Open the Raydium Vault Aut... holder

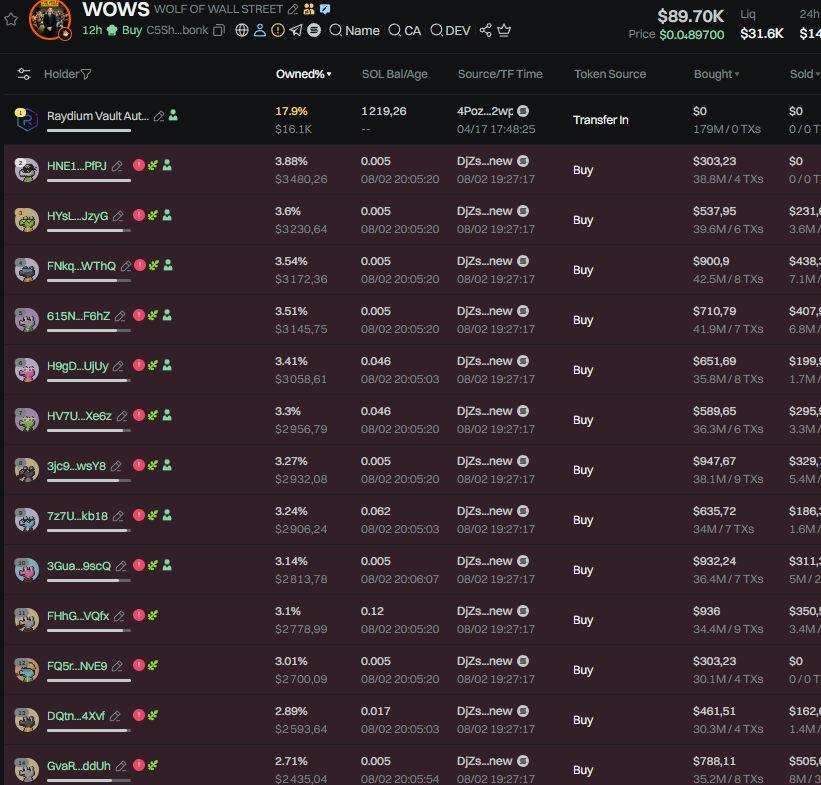click(x=98, y=116)
